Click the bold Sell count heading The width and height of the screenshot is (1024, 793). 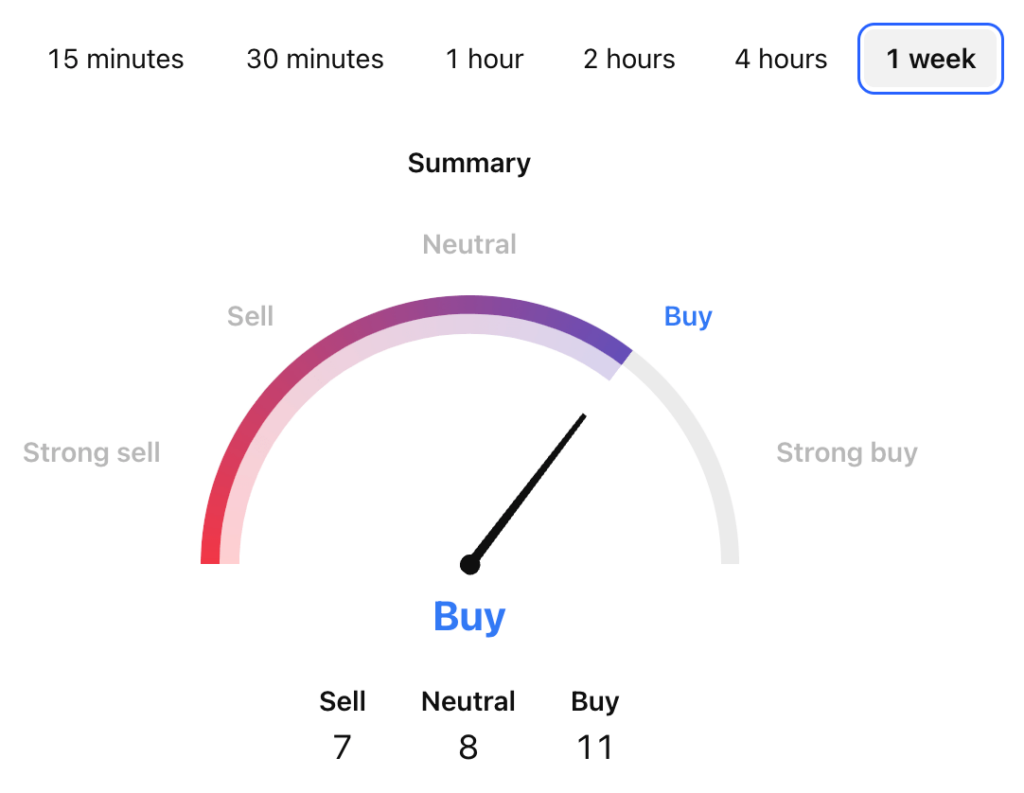click(342, 701)
